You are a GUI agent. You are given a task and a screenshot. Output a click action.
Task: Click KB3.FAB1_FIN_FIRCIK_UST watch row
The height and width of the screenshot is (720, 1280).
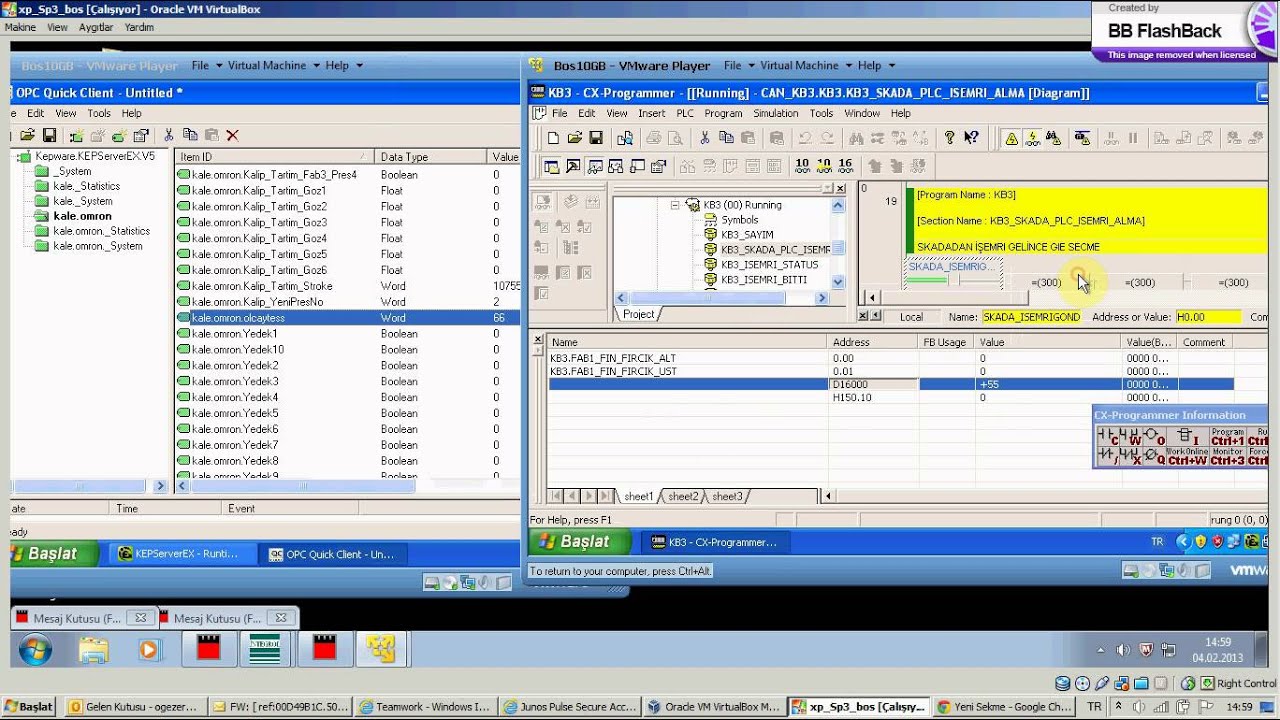890,371
